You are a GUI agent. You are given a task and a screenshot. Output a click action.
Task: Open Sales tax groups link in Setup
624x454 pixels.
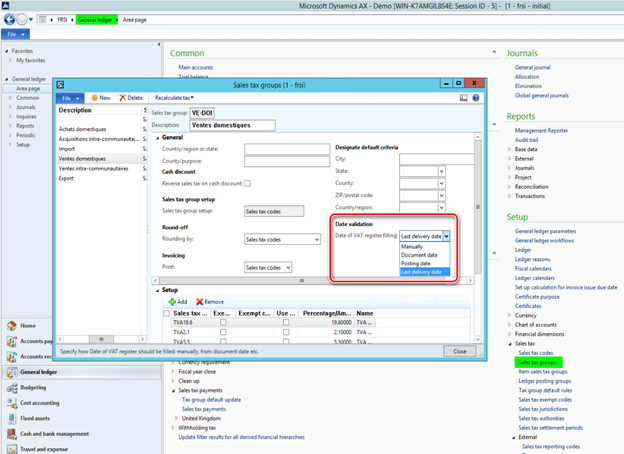coord(537,362)
